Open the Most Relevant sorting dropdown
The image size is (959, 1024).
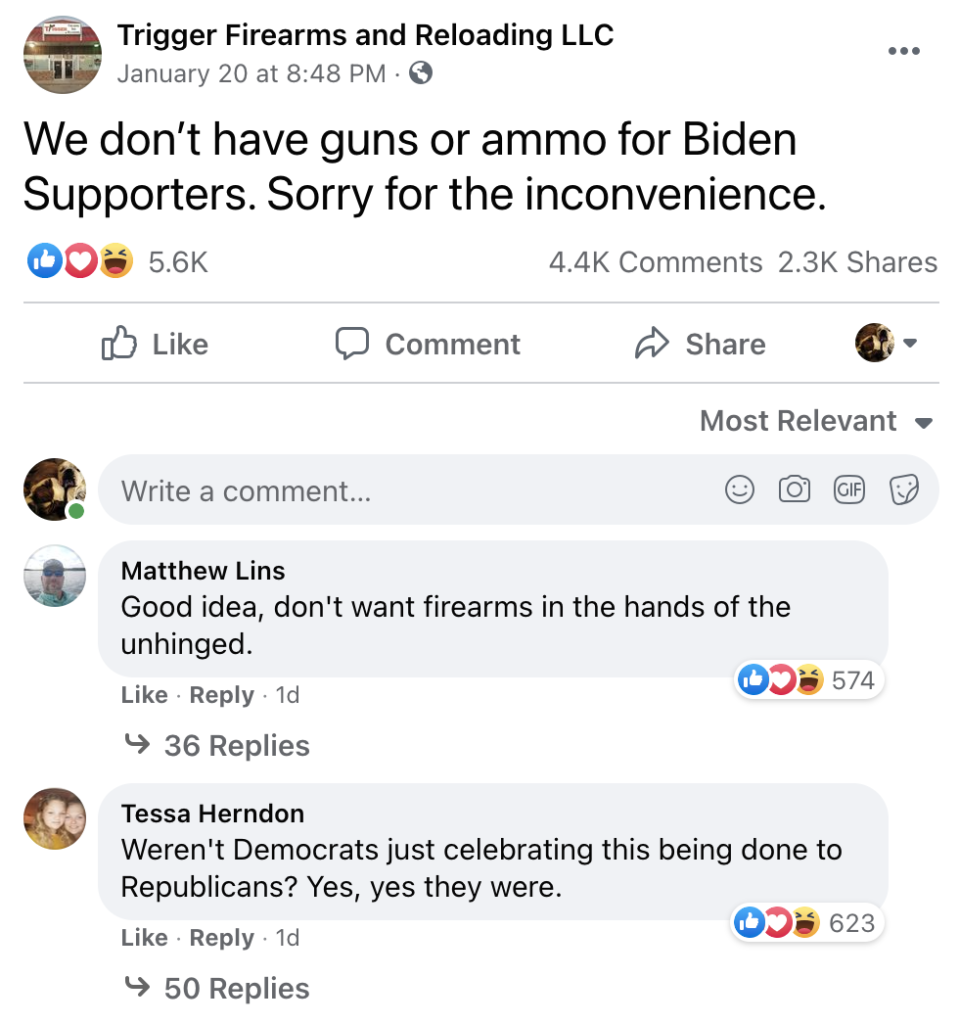tap(816, 421)
